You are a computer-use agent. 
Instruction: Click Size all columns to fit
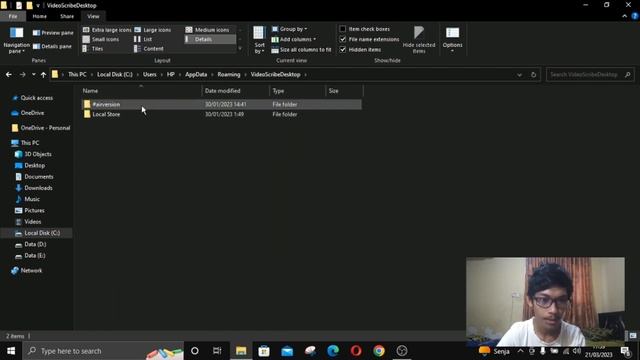(x=301, y=50)
